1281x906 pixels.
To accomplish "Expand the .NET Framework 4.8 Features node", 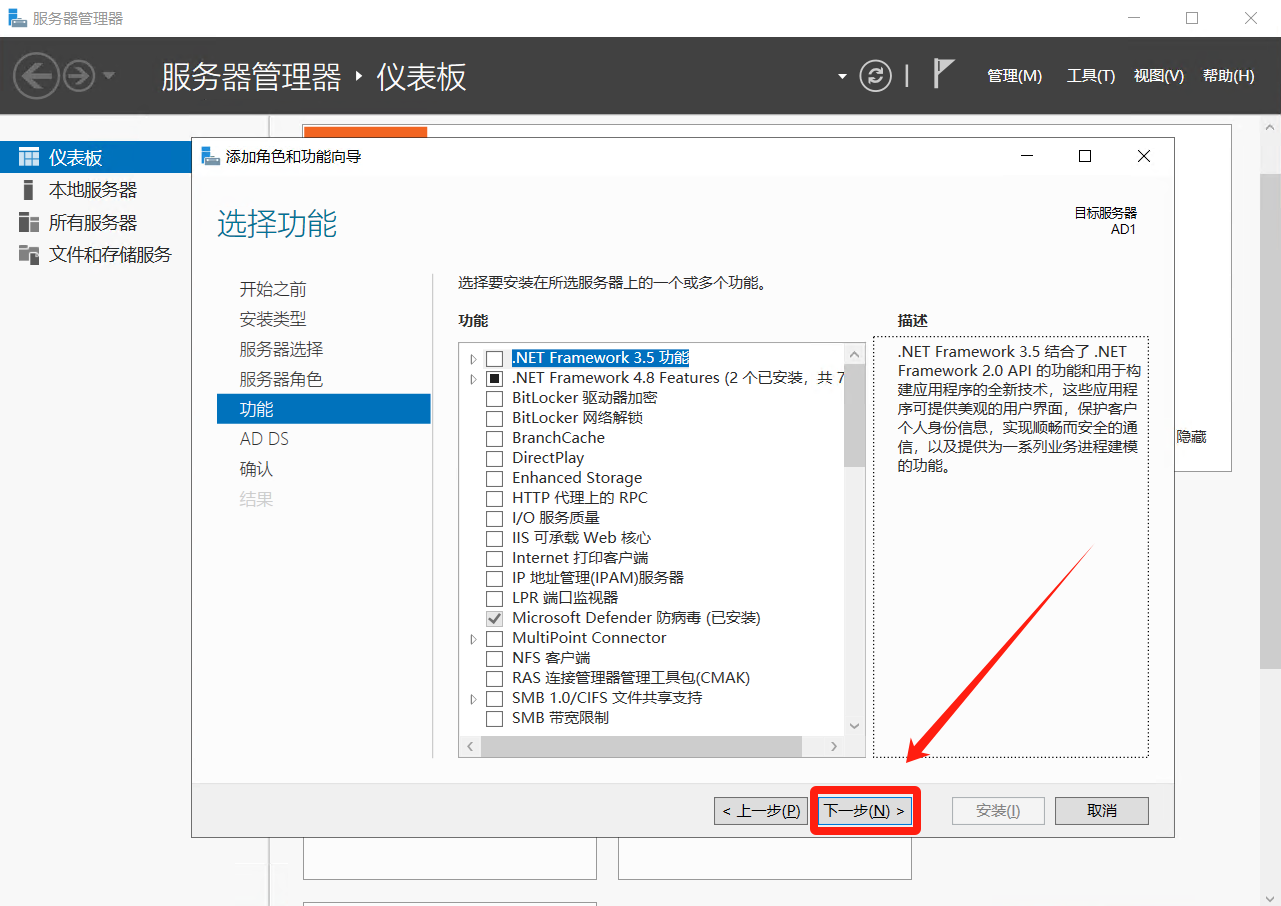I will (473, 379).
